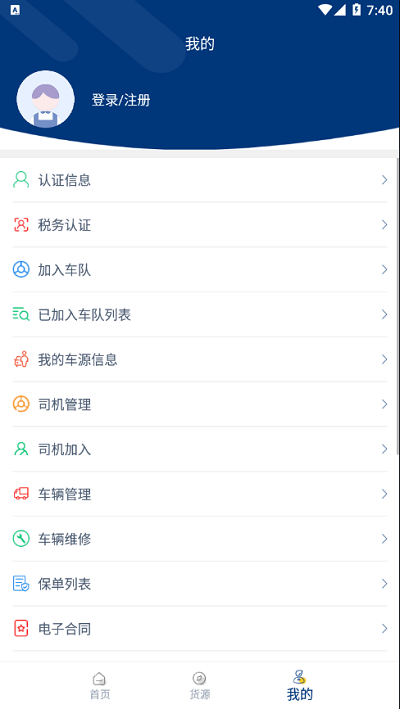Open the 已加入车队列表 entry

[200, 314]
